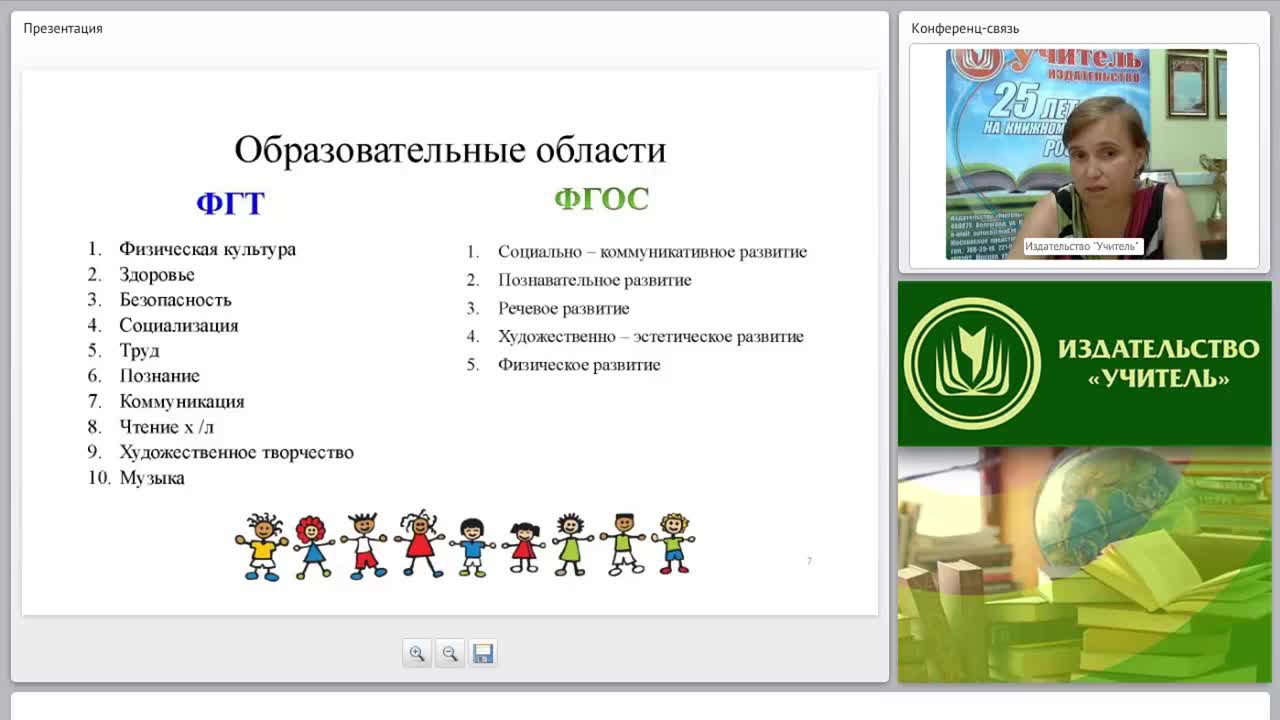Select Речевое развитие item
The width and height of the screenshot is (1280, 720).
(564, 308)
